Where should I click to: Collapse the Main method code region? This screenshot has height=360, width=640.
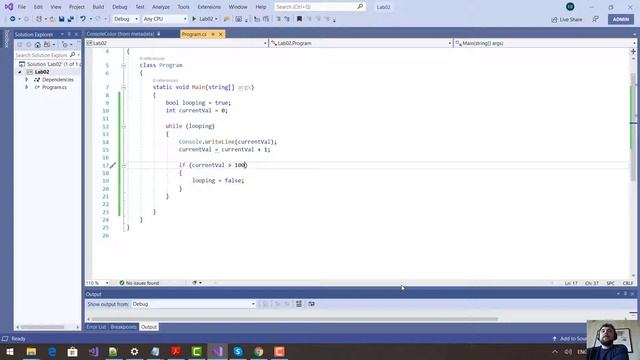pyautogui.click(x=124, y=87)
